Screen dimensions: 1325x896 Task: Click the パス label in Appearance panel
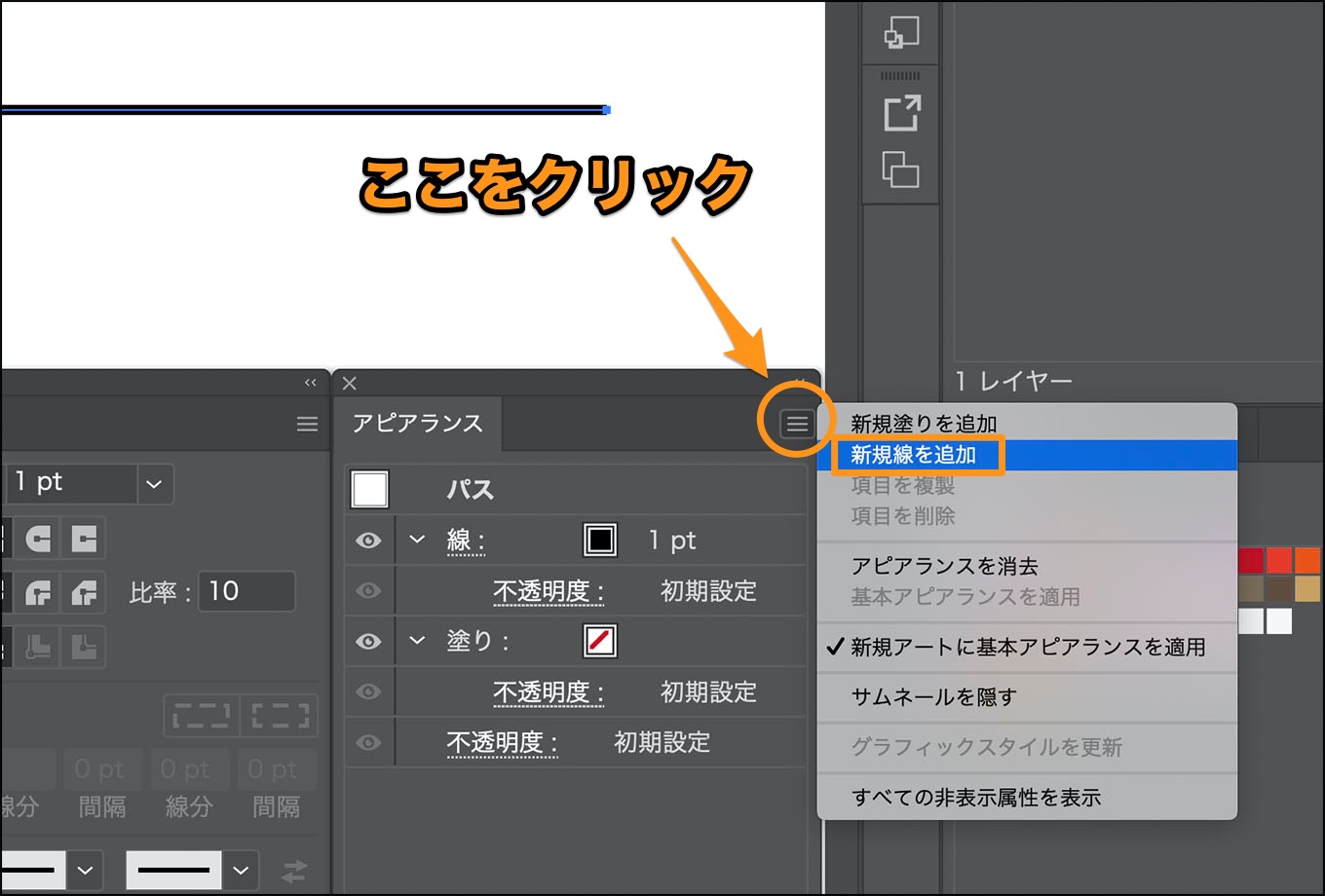click(471, 489)
